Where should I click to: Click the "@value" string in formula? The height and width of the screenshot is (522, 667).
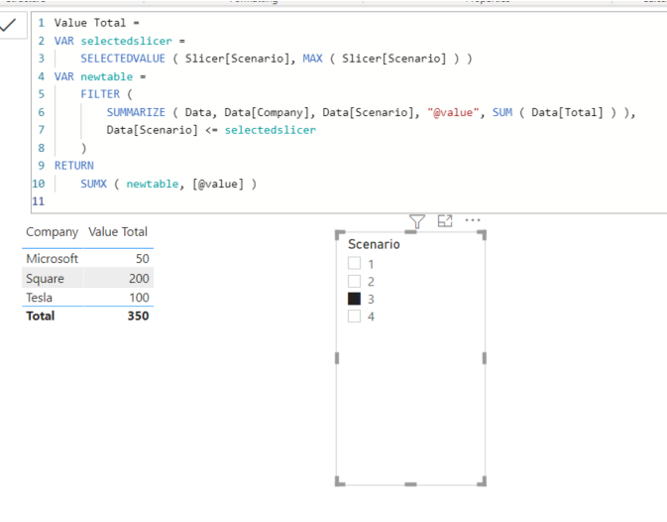(x=453, y=112)
